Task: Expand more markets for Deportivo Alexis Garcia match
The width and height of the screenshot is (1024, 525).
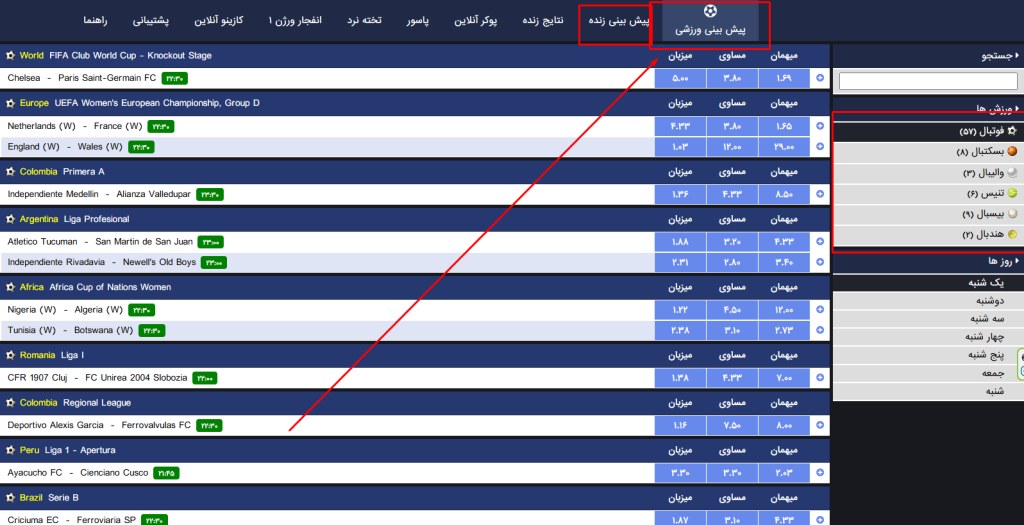Action: 820,425
